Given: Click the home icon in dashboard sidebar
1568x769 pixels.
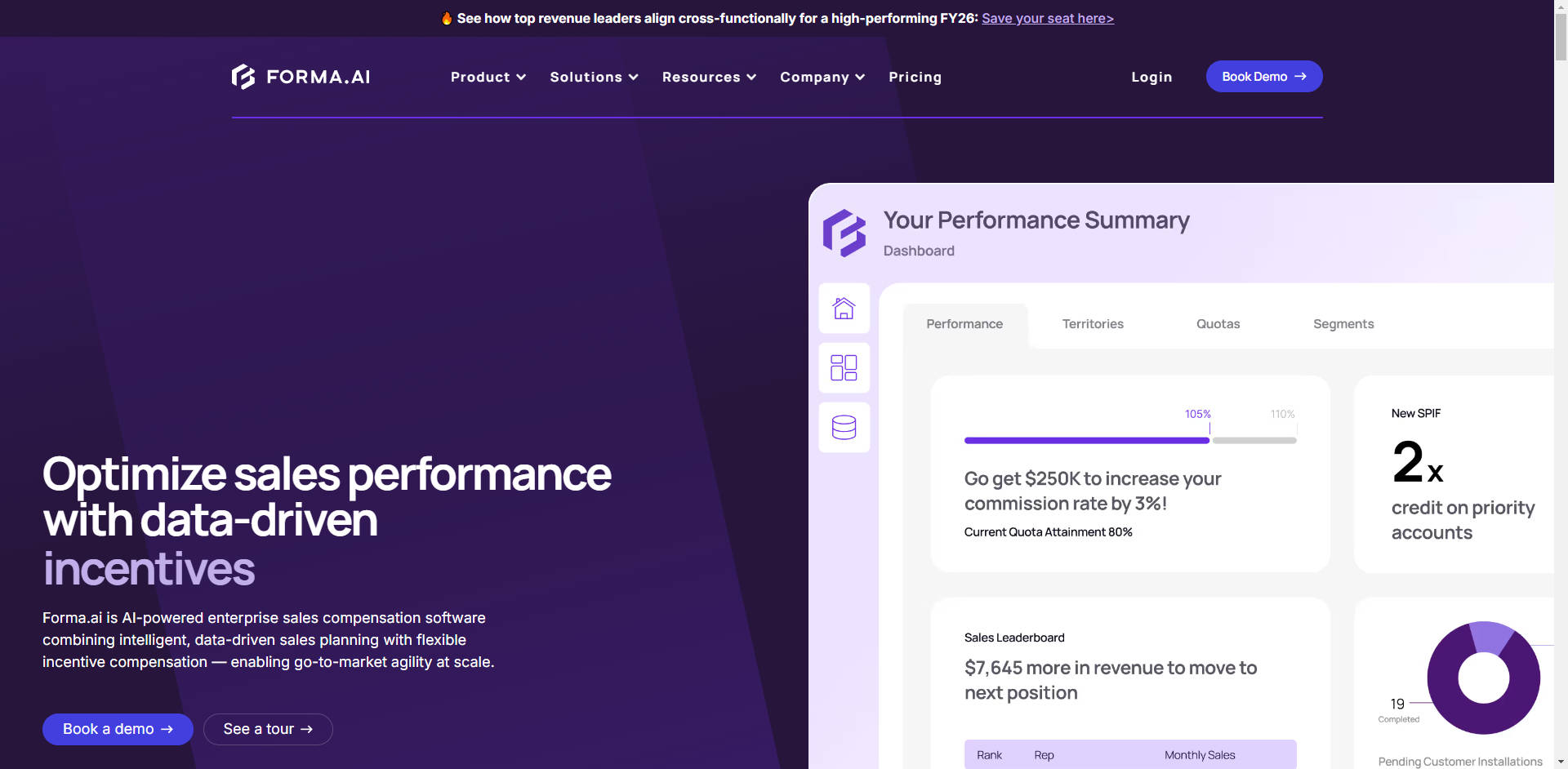Looking at the screenshot, I should pyautogui.click(x=844, y=309).
